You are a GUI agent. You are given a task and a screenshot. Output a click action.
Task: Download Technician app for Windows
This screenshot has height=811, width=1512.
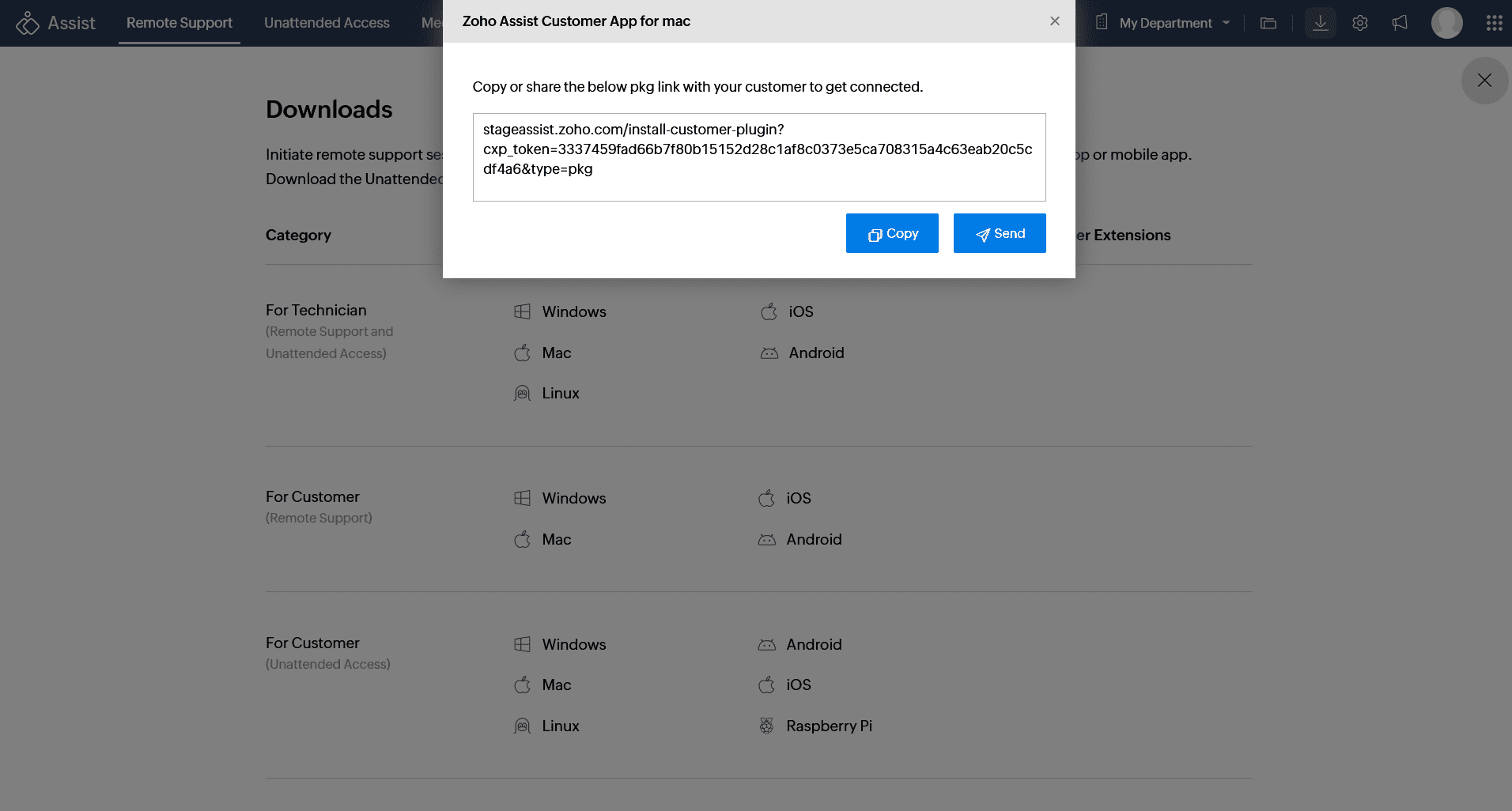(573, 312)
